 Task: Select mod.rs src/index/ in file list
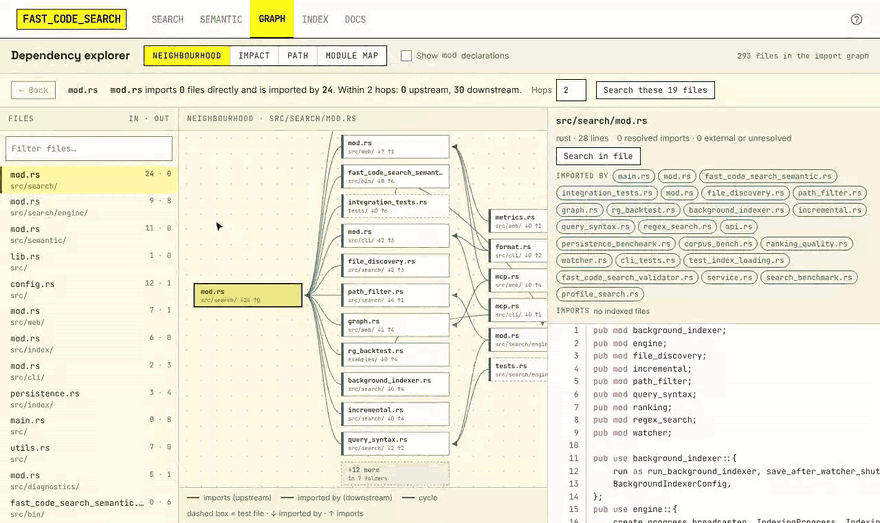(89, 344)
